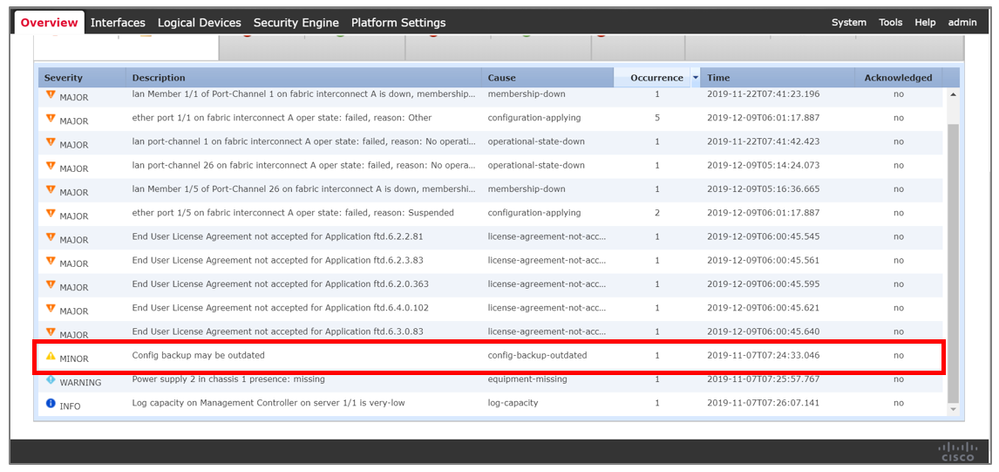Click Acknowledged 'no' for log capacity row

[898, 403]
